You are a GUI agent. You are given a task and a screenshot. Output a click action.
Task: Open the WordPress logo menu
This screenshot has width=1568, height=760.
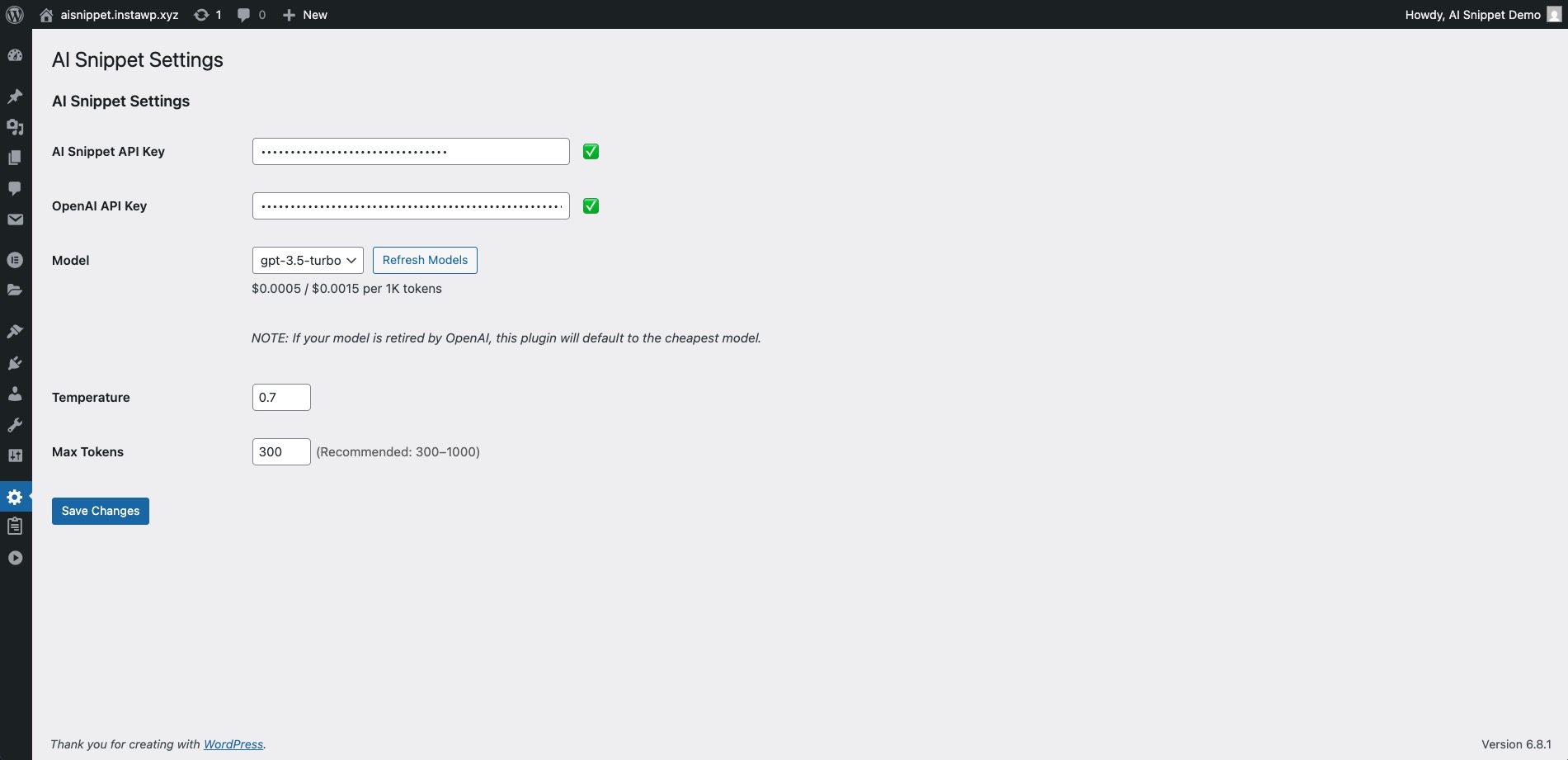[x=15, y=15]
